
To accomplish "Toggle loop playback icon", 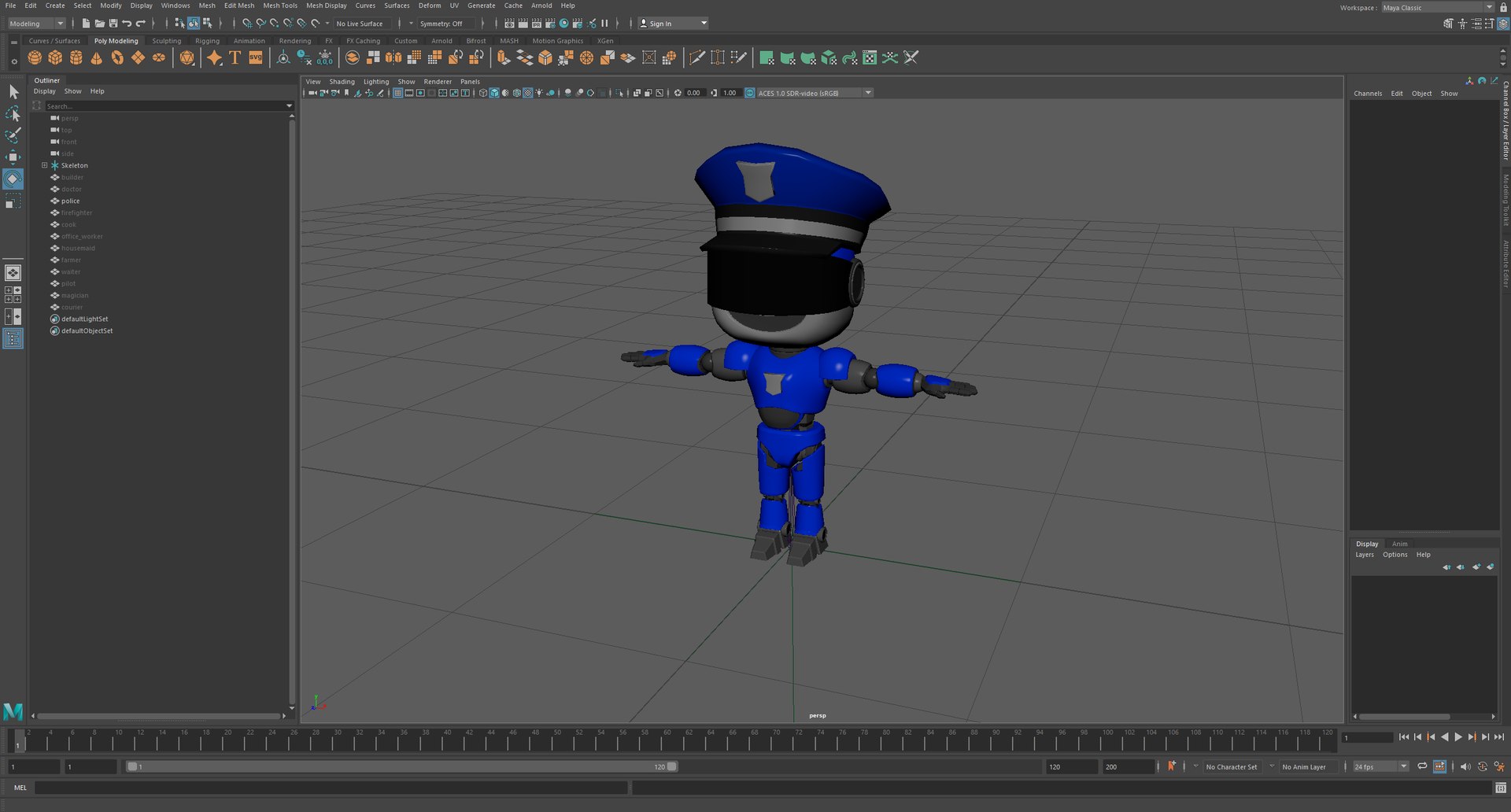I will tap(1422, 766).
